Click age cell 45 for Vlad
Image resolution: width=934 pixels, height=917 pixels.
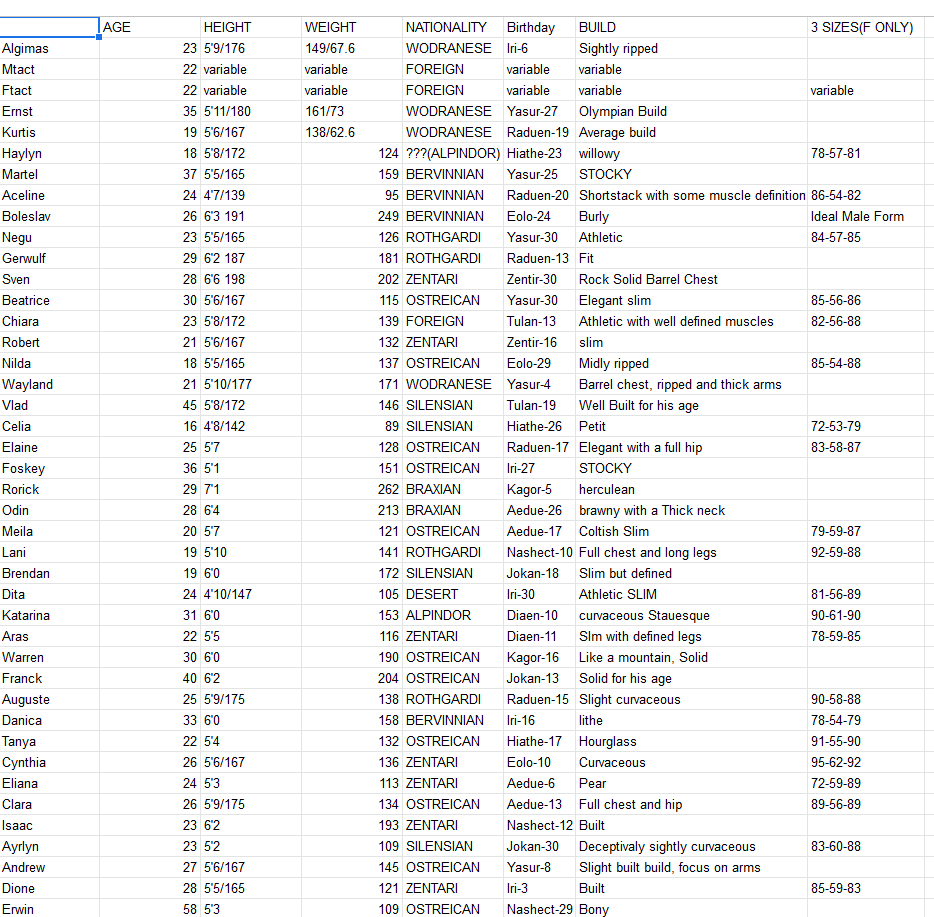point(150,405)
